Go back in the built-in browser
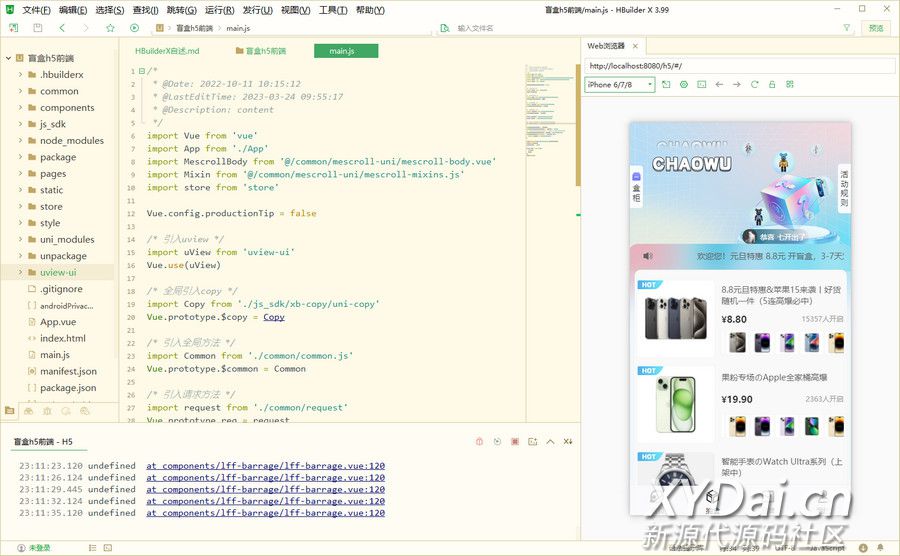The image size is (900, 556). point(719,85)
